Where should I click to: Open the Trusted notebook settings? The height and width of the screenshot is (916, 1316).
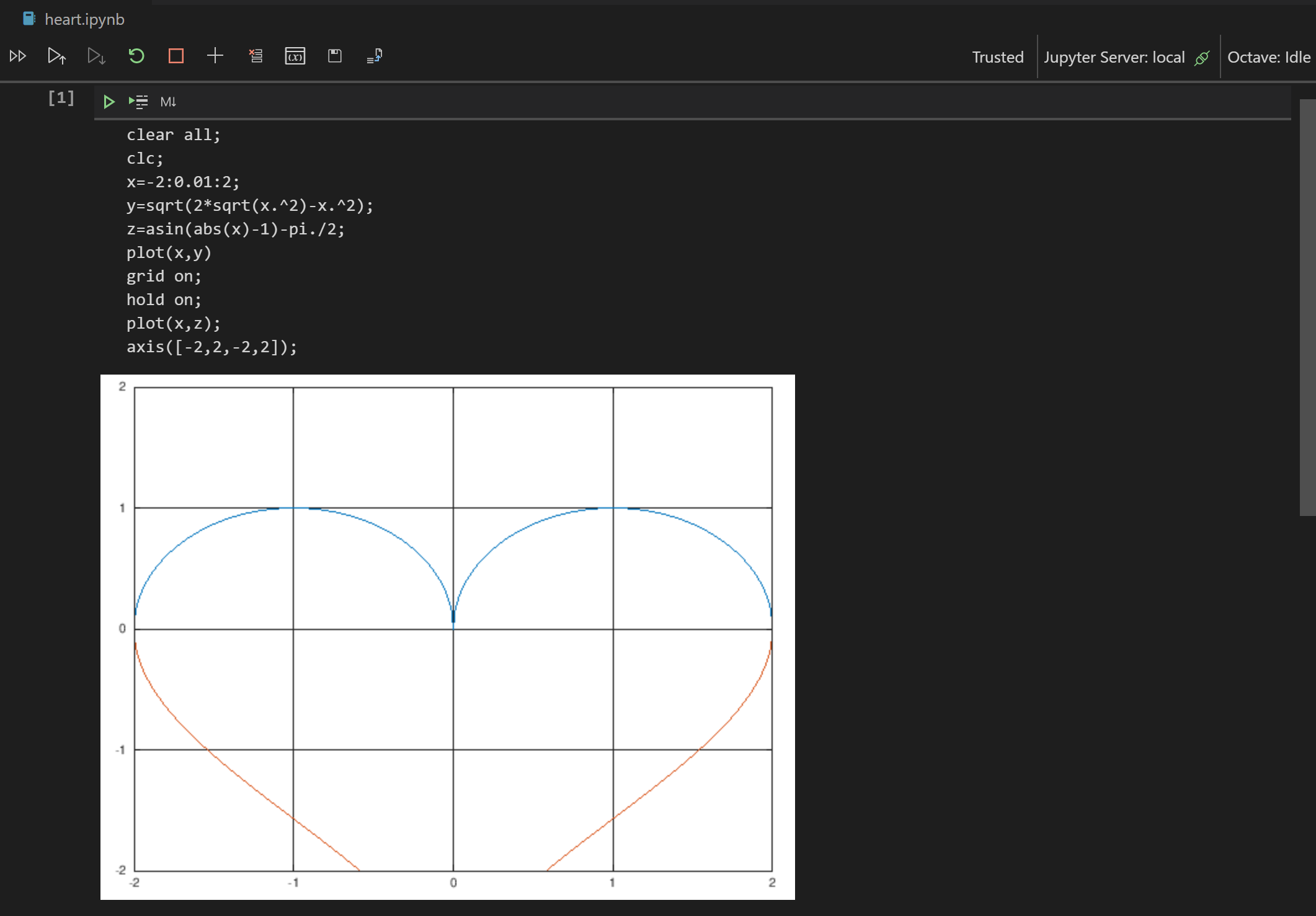coord(997,56)
